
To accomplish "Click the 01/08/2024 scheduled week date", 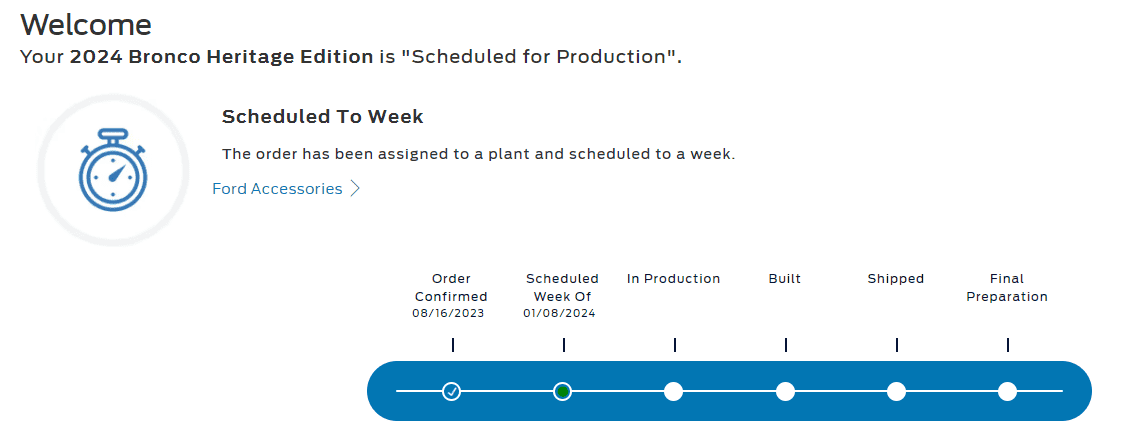I will 560,314.
